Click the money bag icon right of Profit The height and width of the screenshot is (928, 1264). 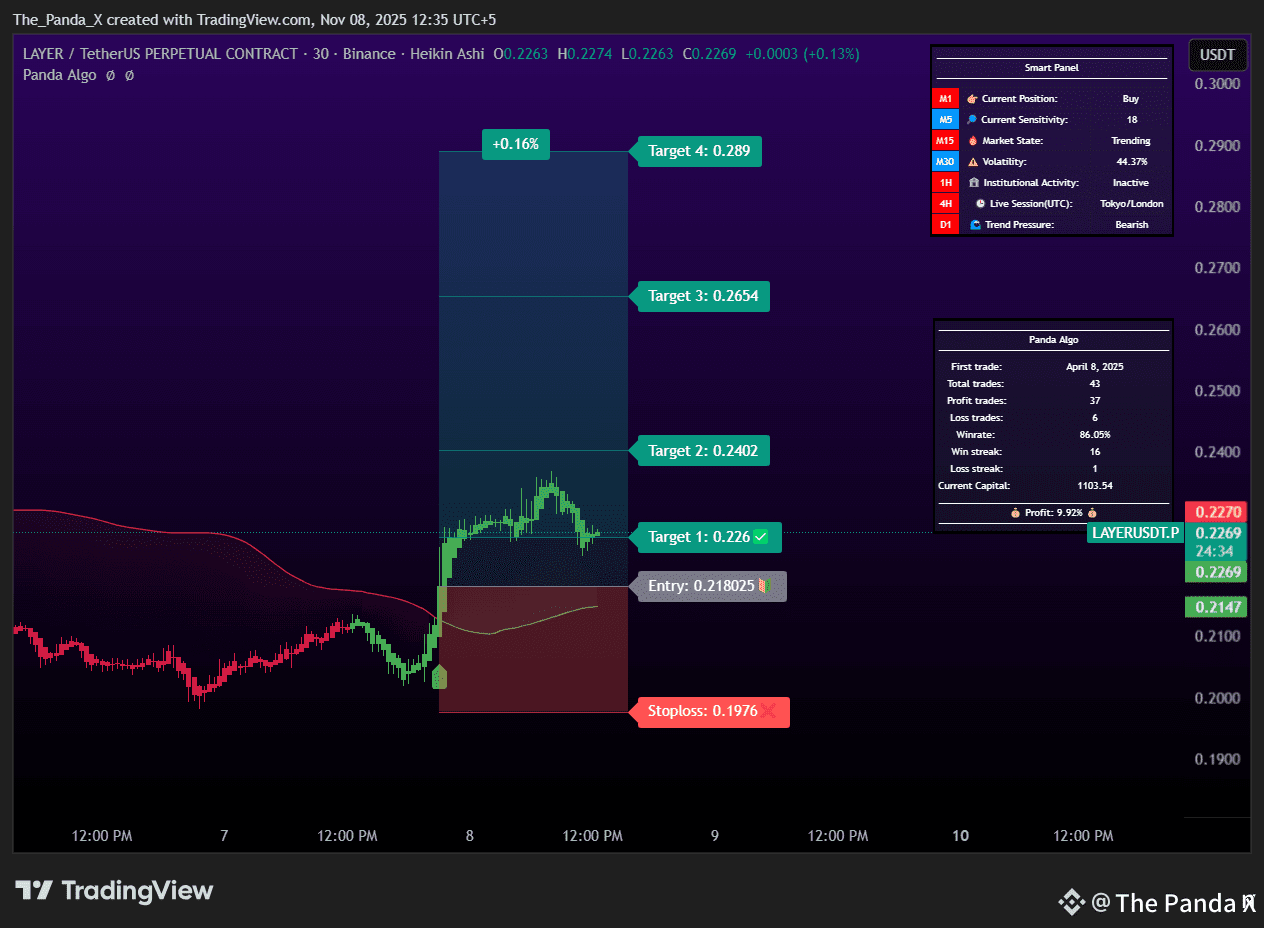pyautogui.click(x=1092, y=513)
